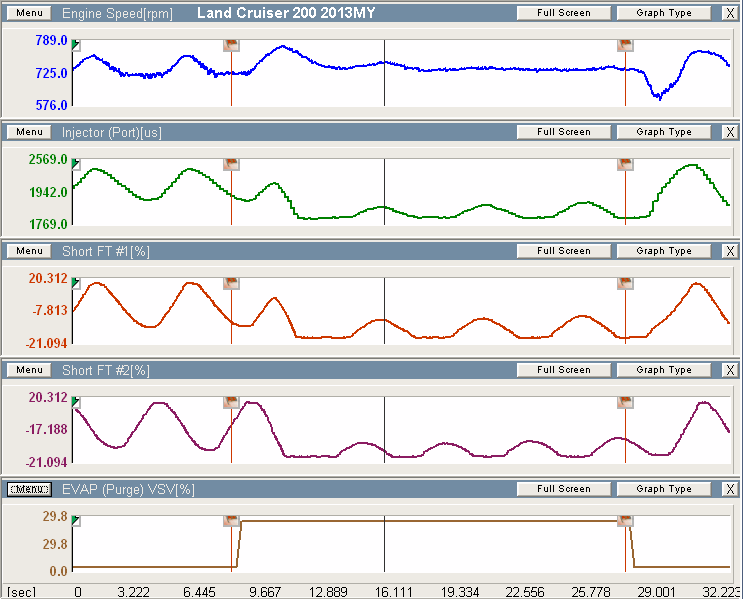This screenshot has height=599, width=743.
Task: Remove the EVAP (Purge) VSV graph panel
Action: [729, 489]
